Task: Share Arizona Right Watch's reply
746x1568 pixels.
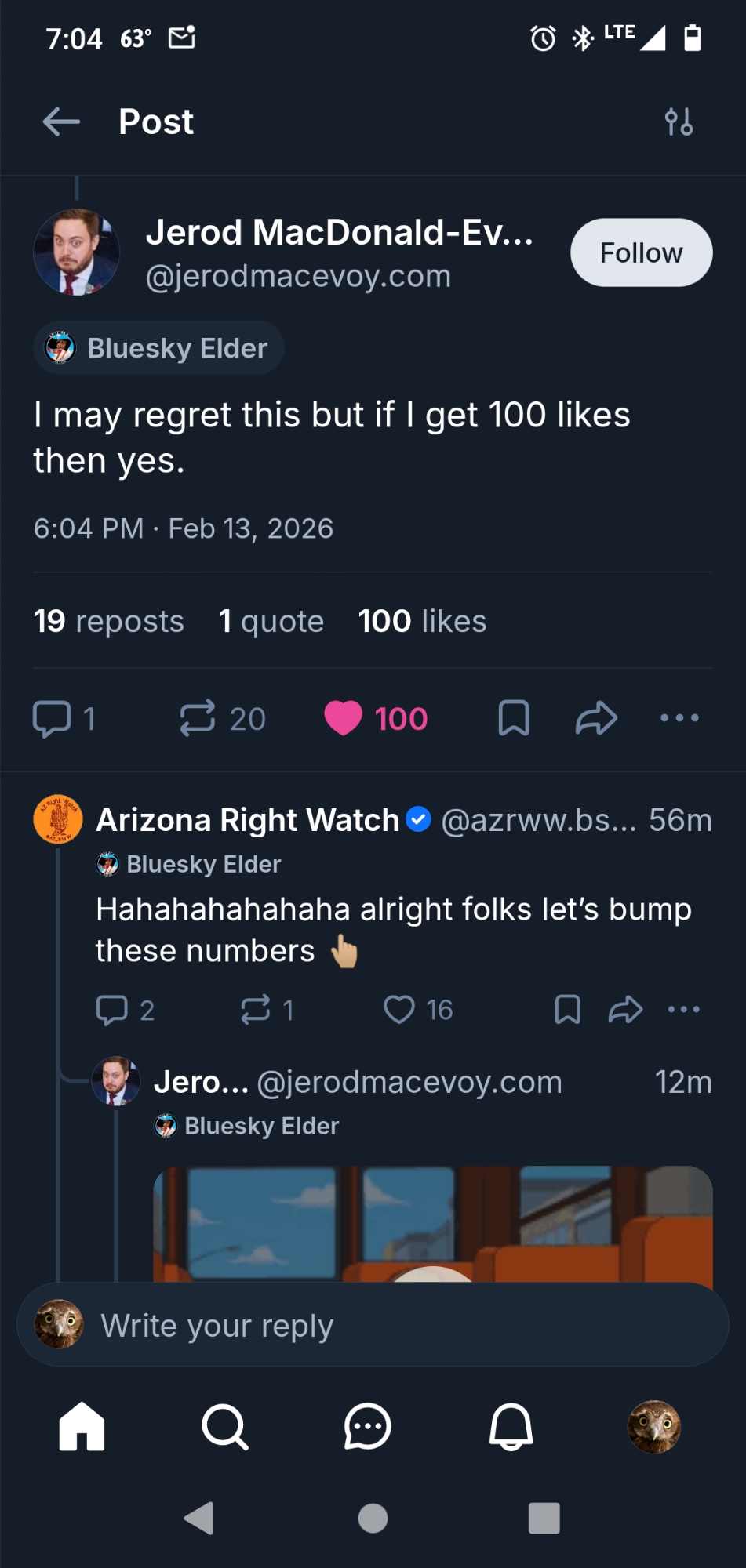Action: pyautogui.click(x=625, y=1010)
